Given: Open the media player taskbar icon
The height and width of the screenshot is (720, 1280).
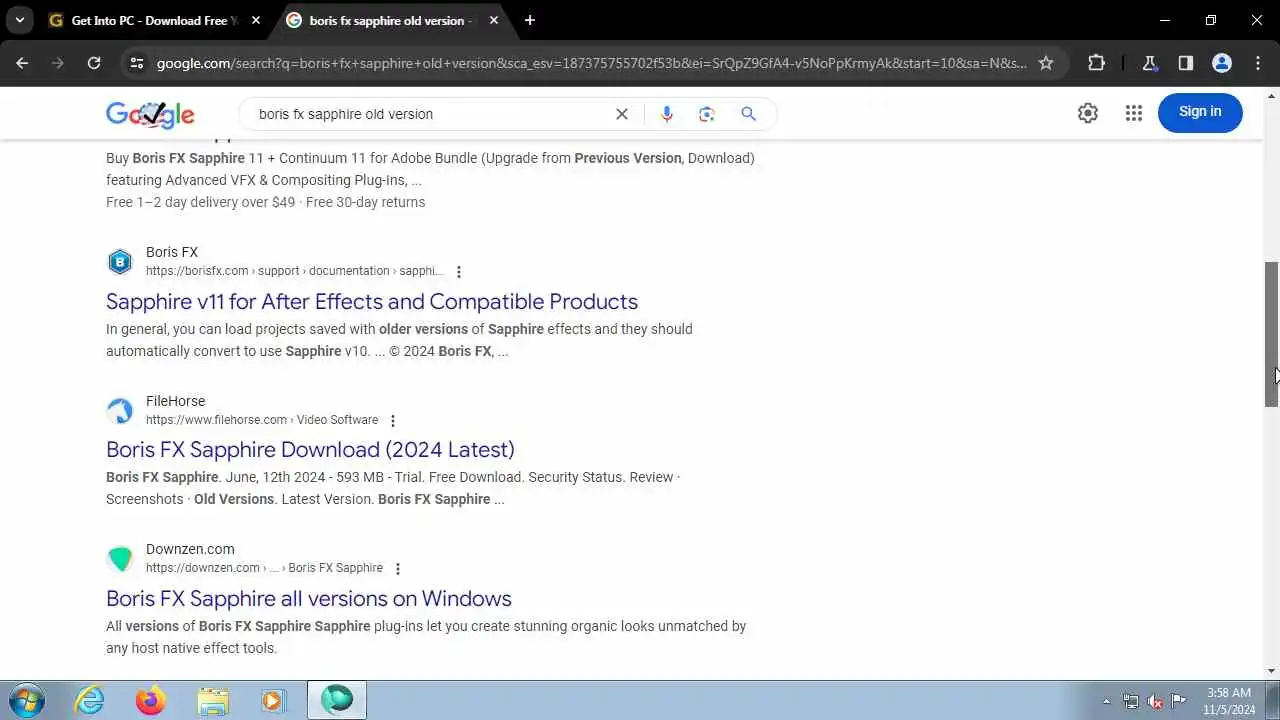Looking at the screenshot, I should 273,700.
